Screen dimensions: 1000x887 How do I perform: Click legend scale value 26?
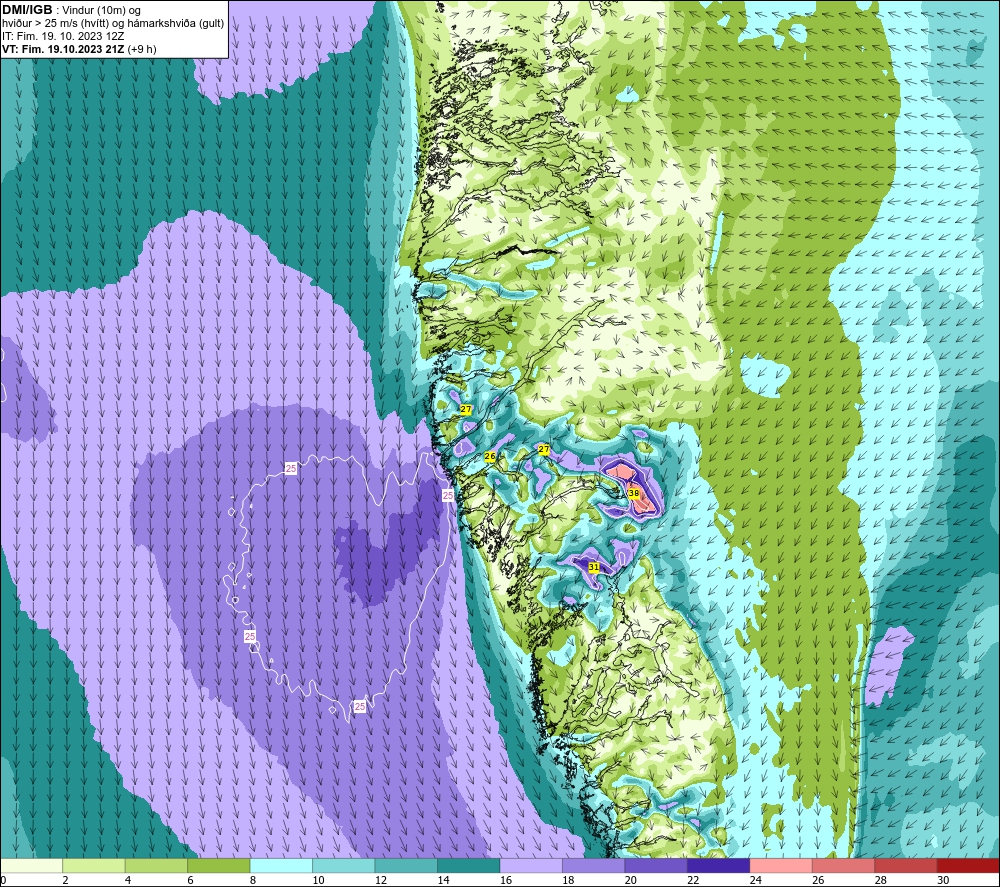pos(818,881)
